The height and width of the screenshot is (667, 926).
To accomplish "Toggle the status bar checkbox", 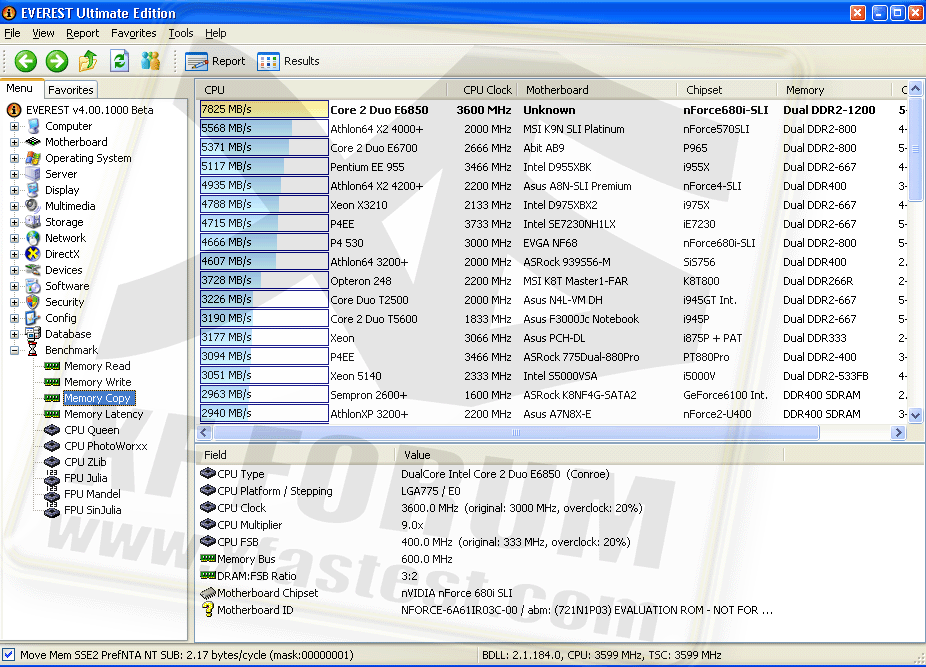I will click(x=8, y=655).
